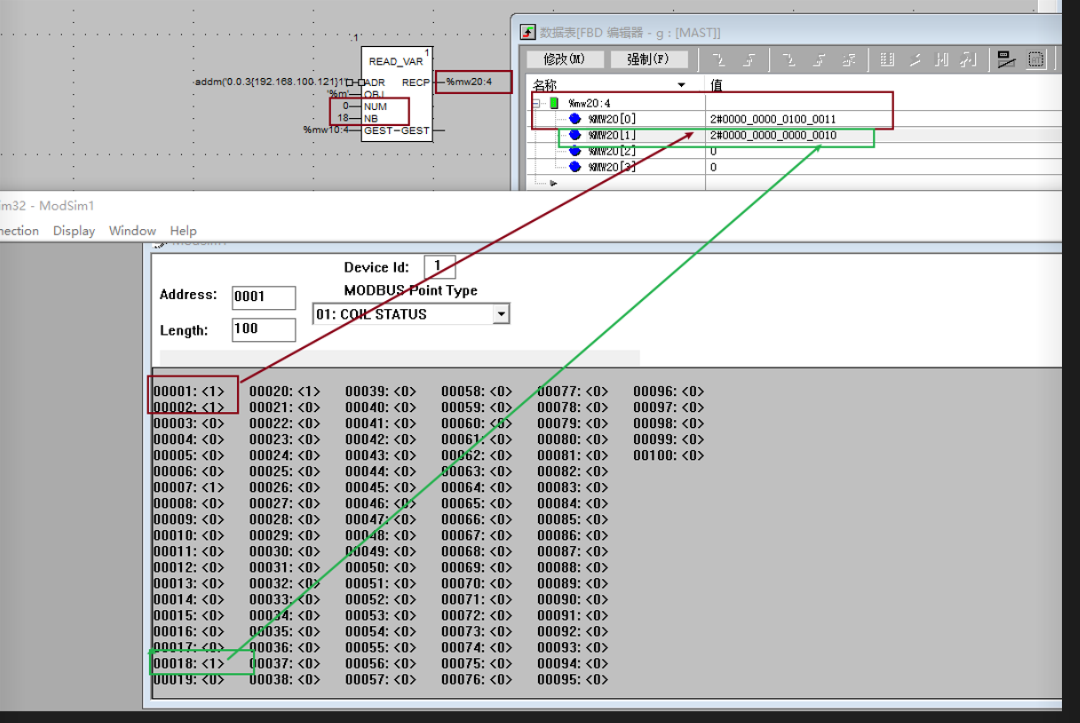Open the MODBUS Point Type dropdown

(501, 314)
